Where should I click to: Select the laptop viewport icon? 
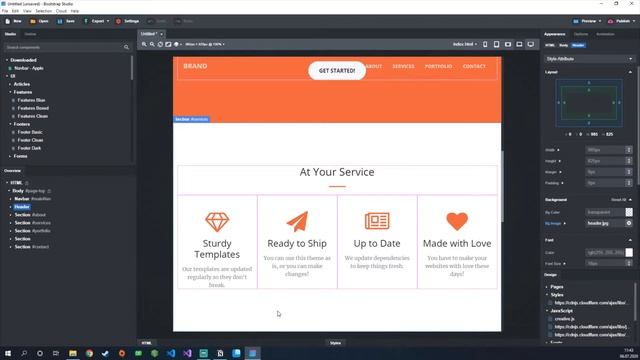(x=519, y=44)
